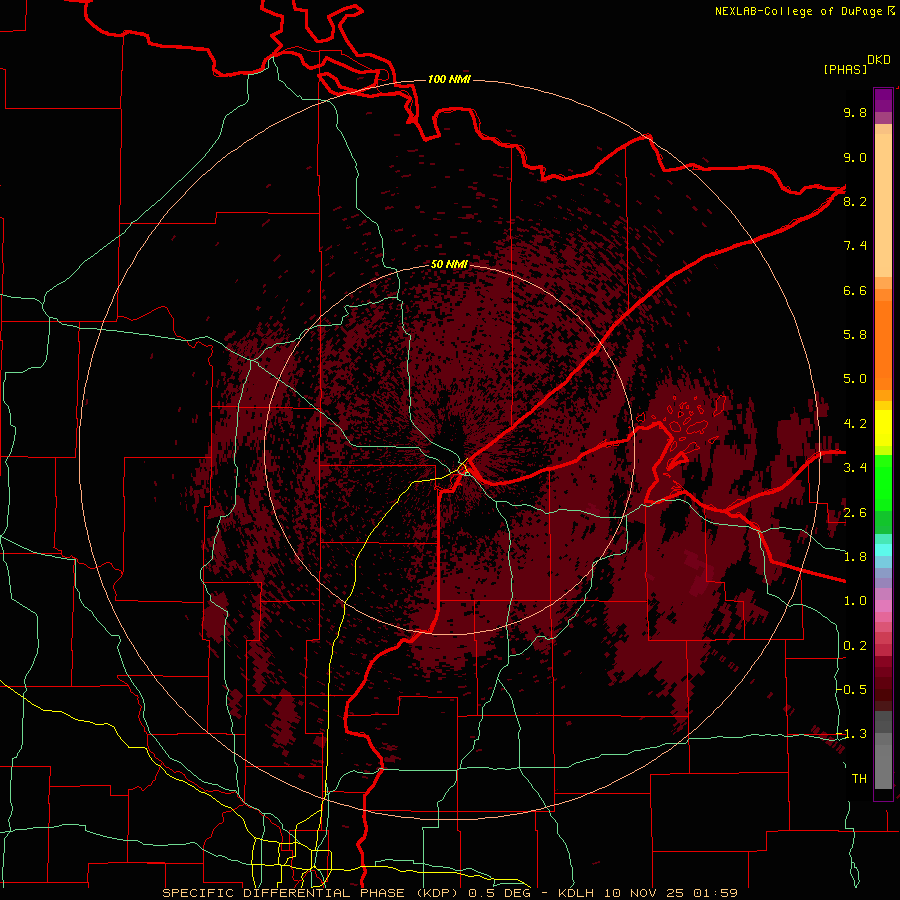Click the -0.5 value on the color scale

pos(852,690)
